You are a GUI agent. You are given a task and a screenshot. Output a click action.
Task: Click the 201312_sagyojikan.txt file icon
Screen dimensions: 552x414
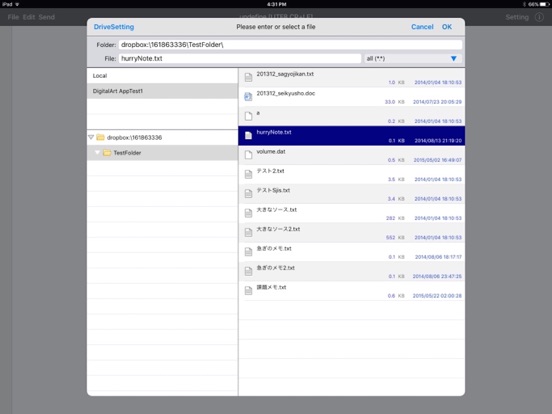tap(248, 77)
